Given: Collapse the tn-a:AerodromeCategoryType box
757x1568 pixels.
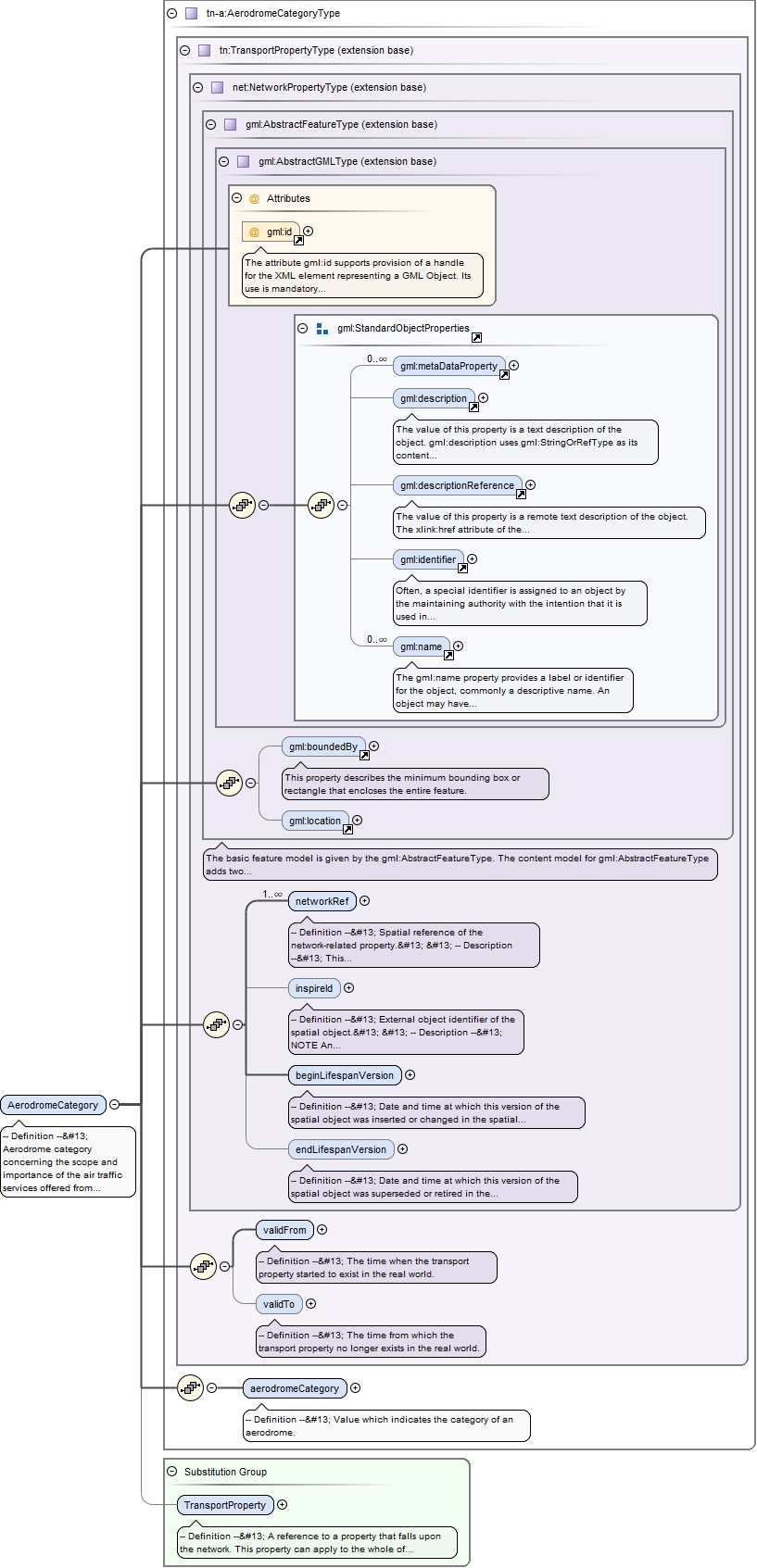Looking at the screenshot, I should click(x=172, y=14).
